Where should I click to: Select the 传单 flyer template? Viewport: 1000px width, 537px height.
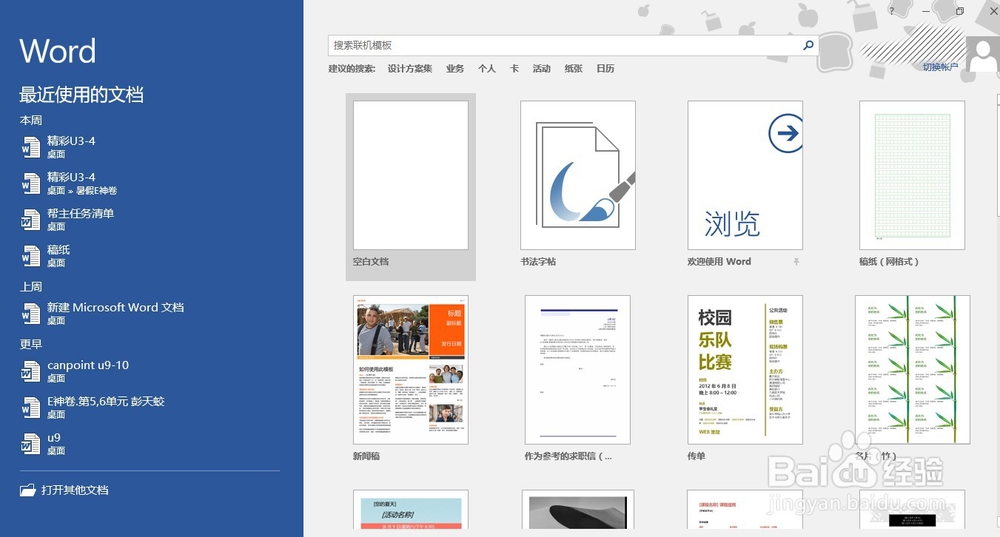(x=745, y=370)
